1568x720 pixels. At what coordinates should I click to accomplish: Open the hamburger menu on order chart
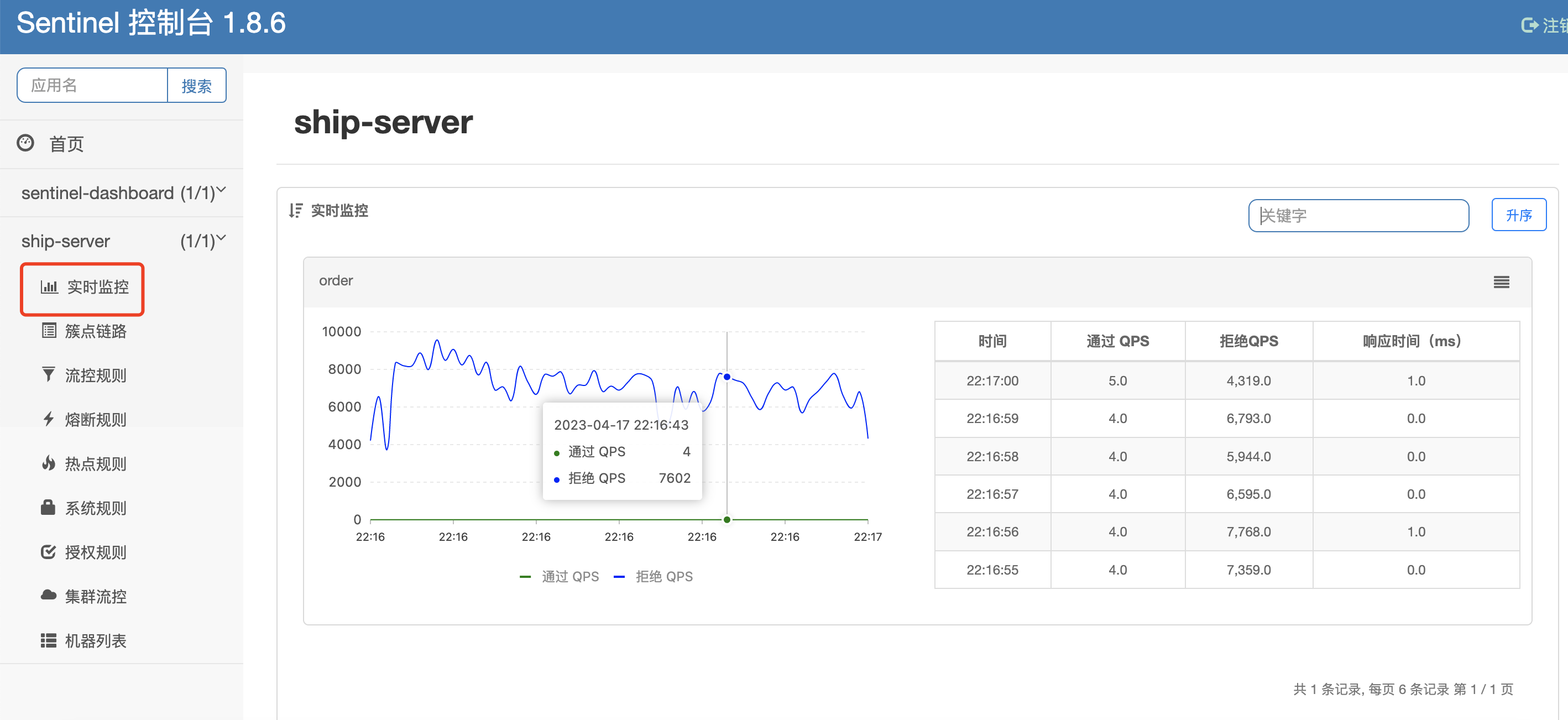[1501, 282]
